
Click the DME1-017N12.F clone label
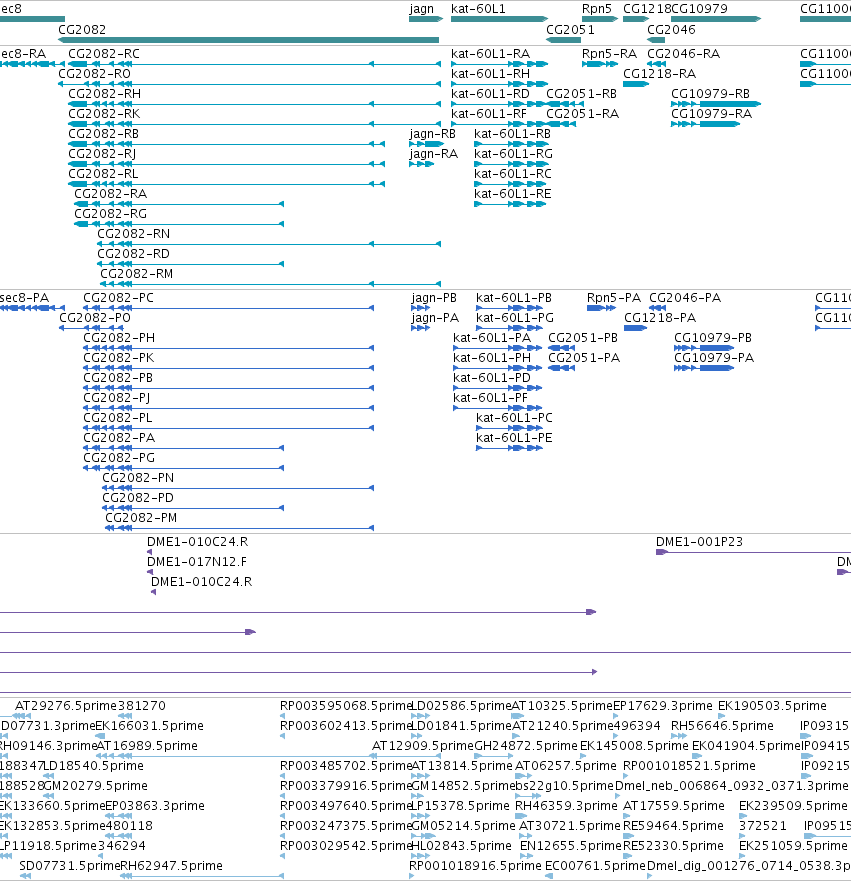(197, 562)
